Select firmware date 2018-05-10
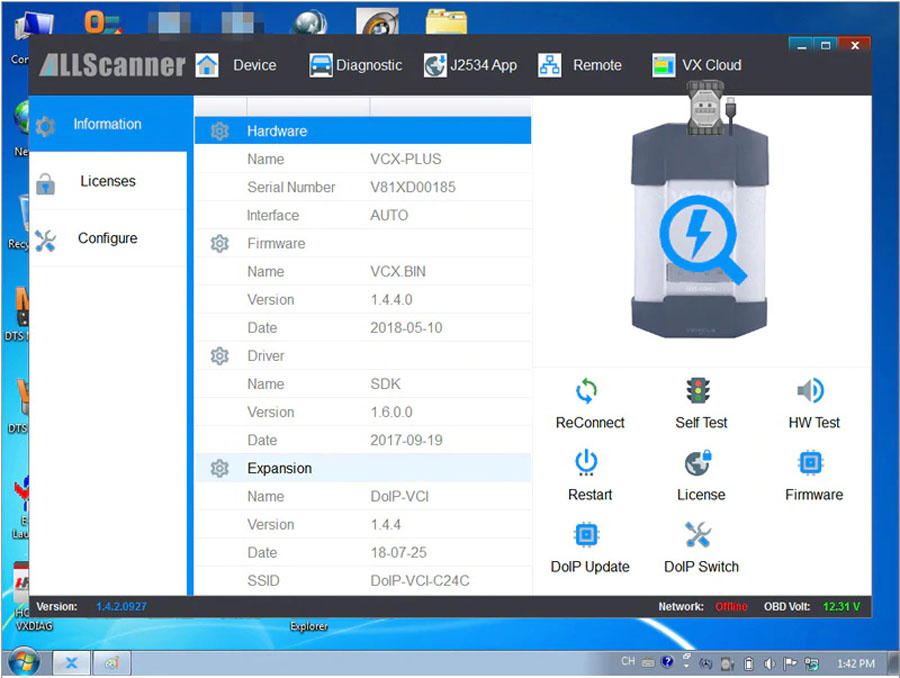Viewport: 900px width, 678px height. (406, 328)
